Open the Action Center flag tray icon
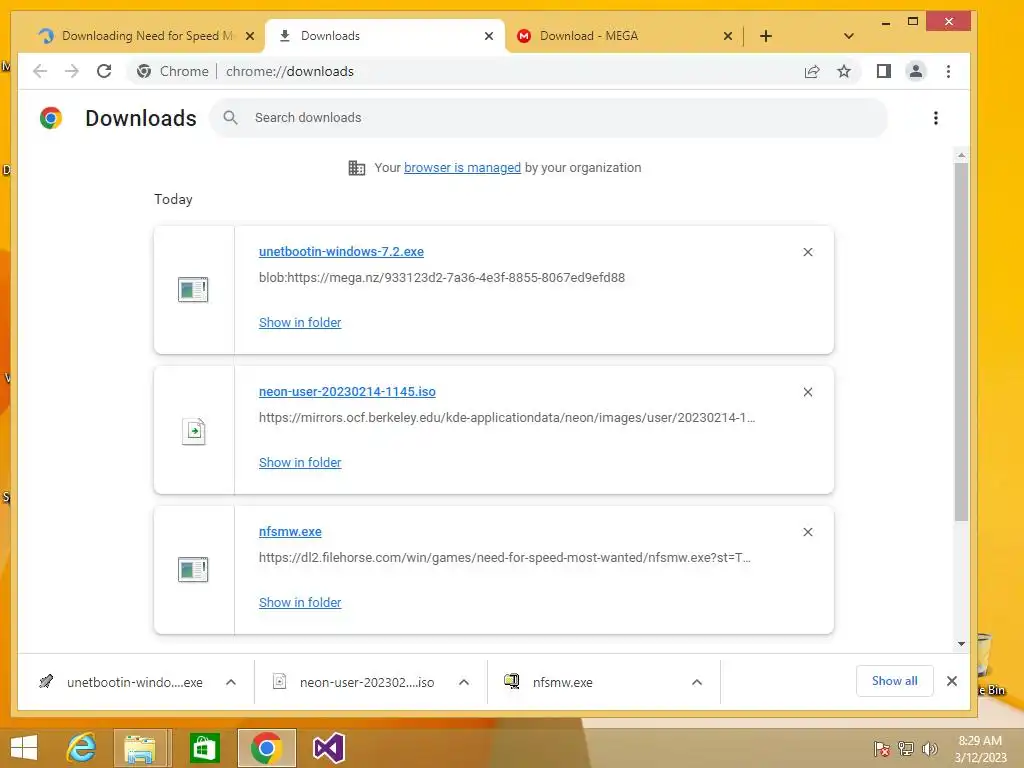 [882, 748]
